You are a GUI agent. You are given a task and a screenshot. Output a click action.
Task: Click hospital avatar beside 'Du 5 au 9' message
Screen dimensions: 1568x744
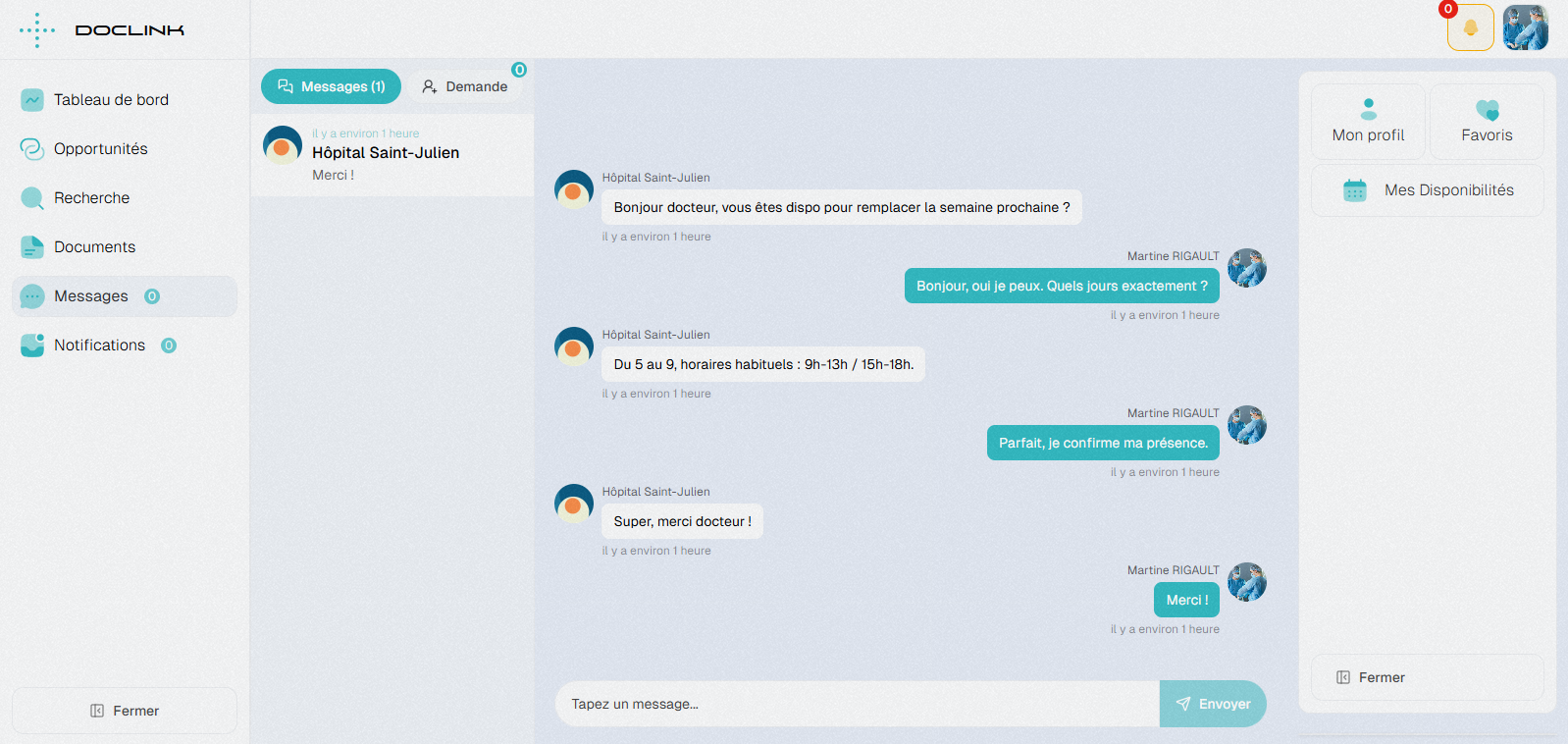coord(574,346)
